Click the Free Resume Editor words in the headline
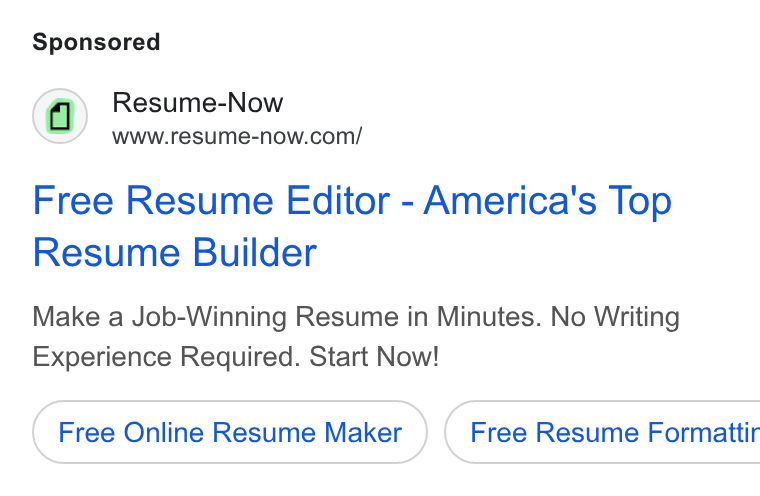The height and width of the screenshot is (496, 760). [x=211, y=200]
